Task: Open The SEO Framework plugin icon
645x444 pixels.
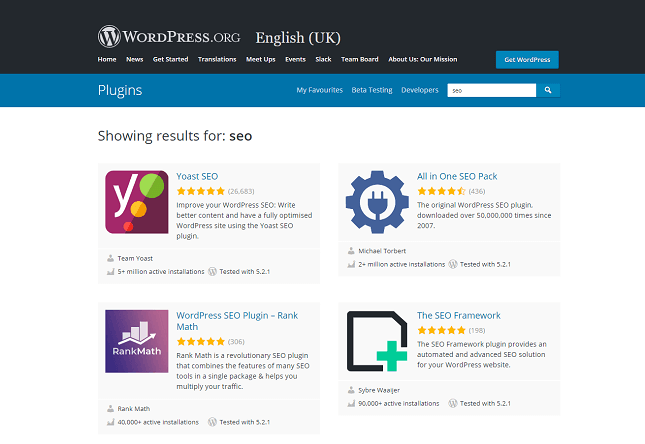Action: click(377, 341)
